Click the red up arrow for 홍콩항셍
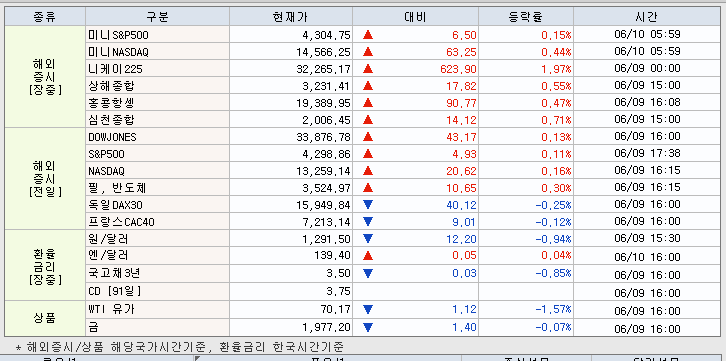The image size is (726, 361). point(368,103)
